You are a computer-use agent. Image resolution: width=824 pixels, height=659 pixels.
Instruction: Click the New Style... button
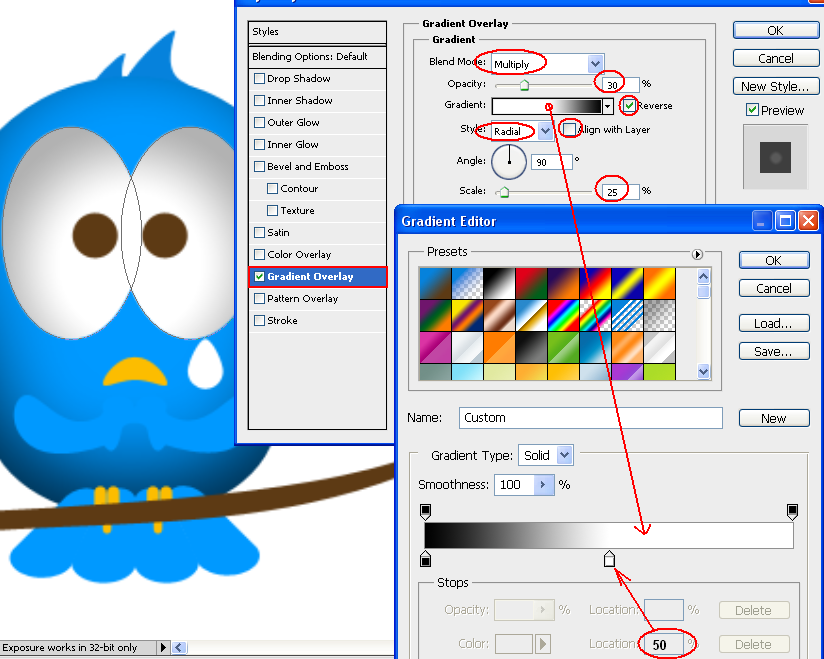pyautogui.click(x=776, y=86)
